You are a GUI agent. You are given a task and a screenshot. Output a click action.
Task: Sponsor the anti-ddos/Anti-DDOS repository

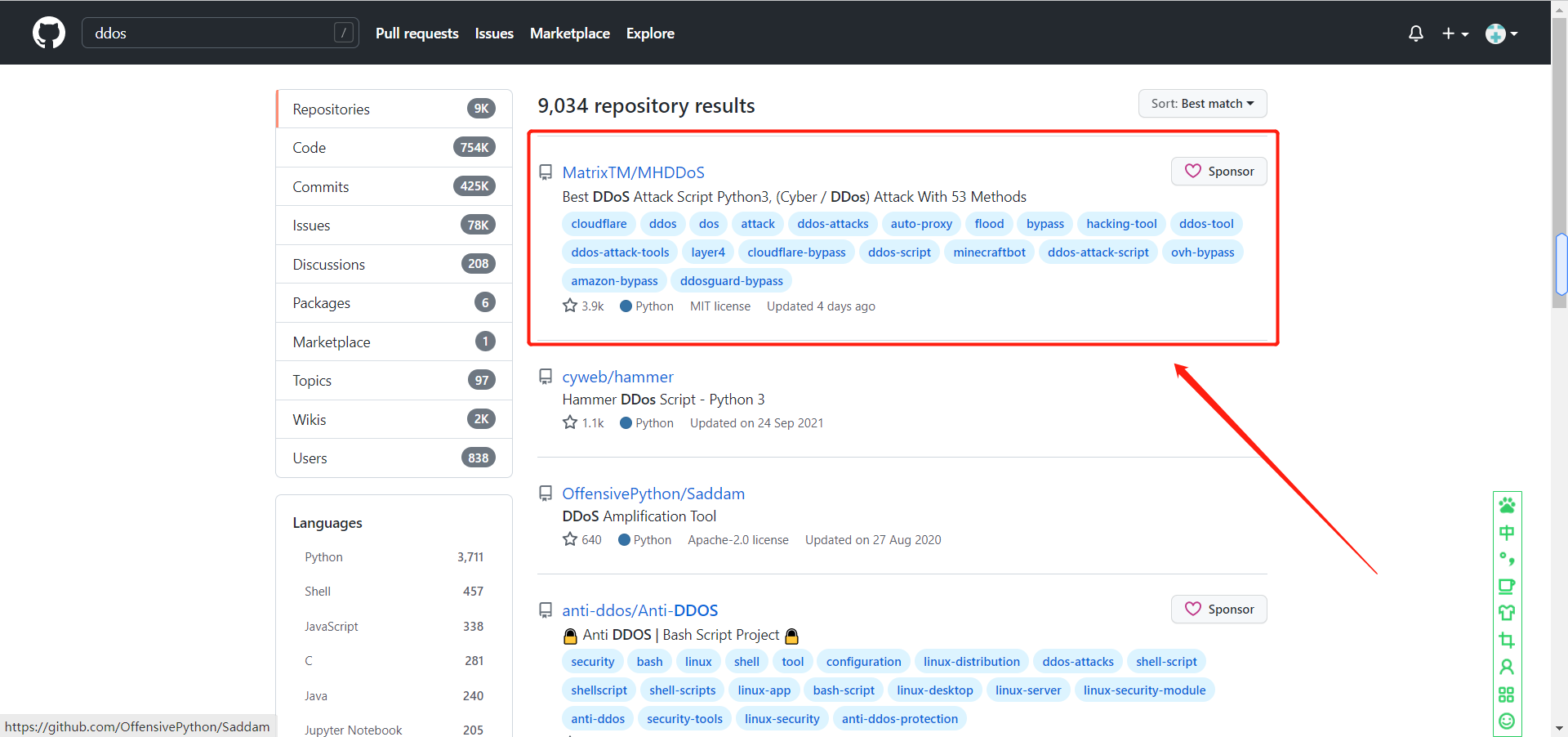click(x=1219, y=610)
